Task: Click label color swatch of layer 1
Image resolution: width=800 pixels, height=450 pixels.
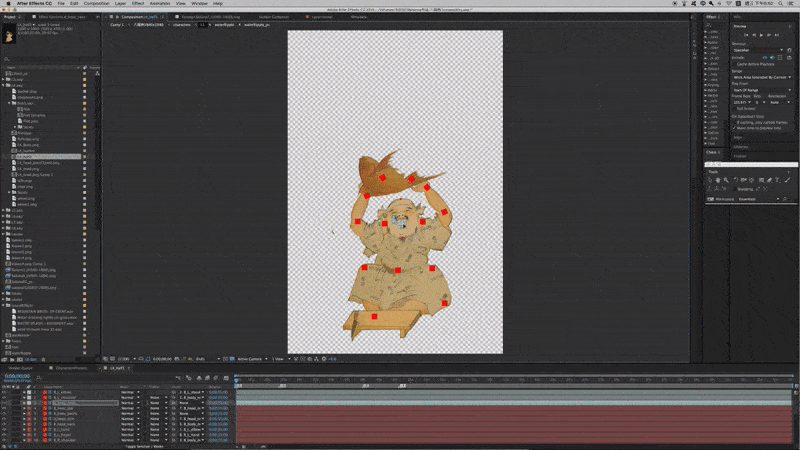Action: click(x=29, y=392)
